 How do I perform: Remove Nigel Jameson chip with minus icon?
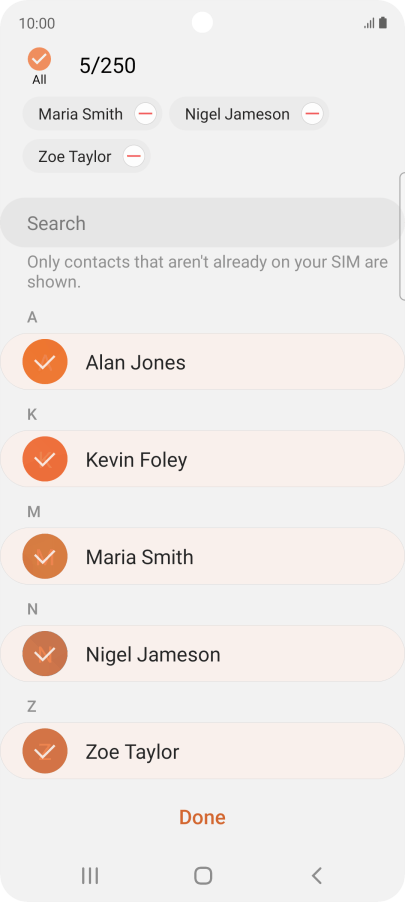312,114
